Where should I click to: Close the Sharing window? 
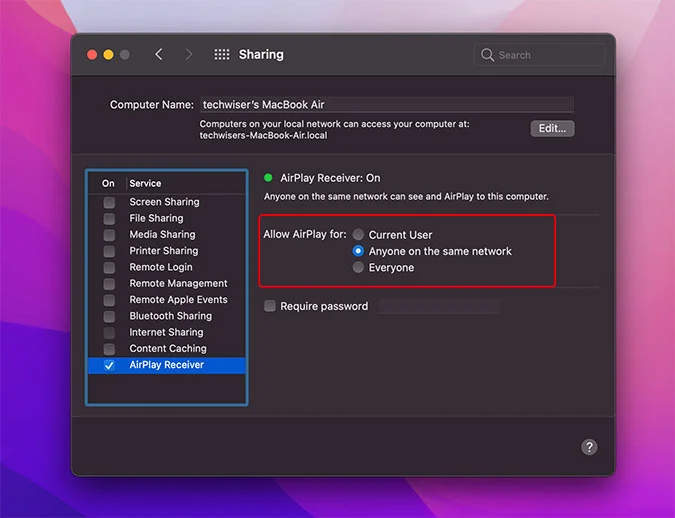point(92,55)
